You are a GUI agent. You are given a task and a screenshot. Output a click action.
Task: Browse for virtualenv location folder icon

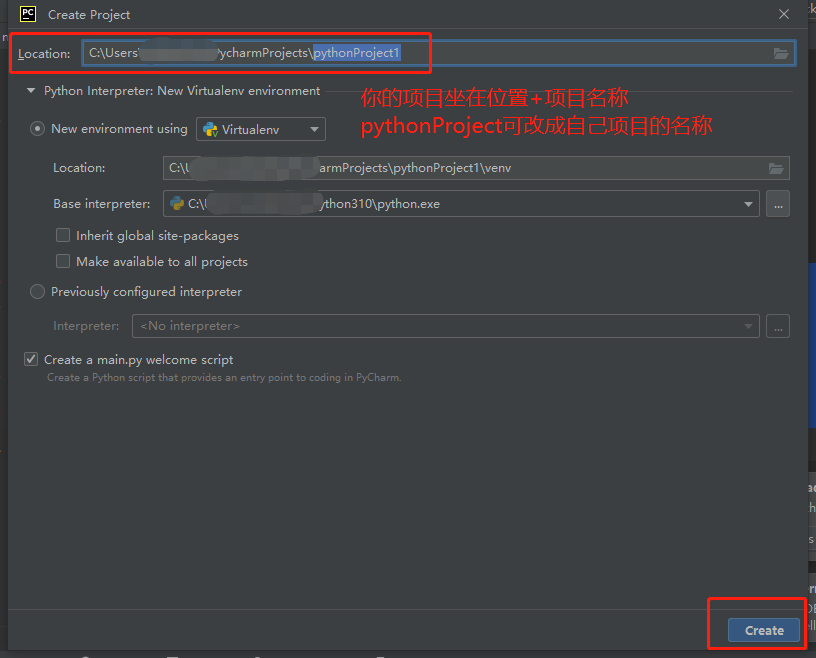point(776,168)
